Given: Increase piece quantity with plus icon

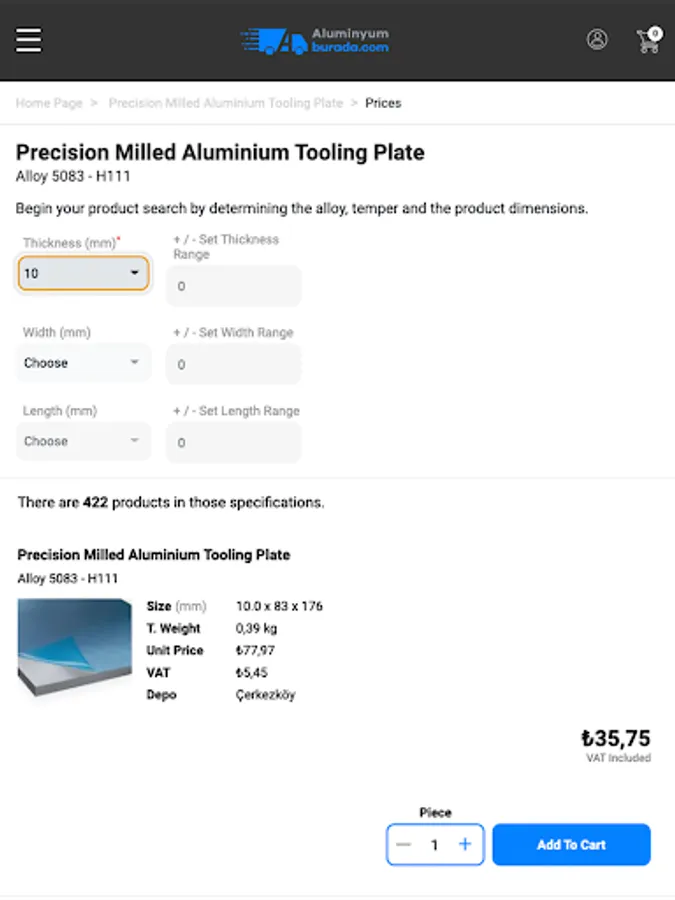Looking at the screenshot, I should [465, 845].
